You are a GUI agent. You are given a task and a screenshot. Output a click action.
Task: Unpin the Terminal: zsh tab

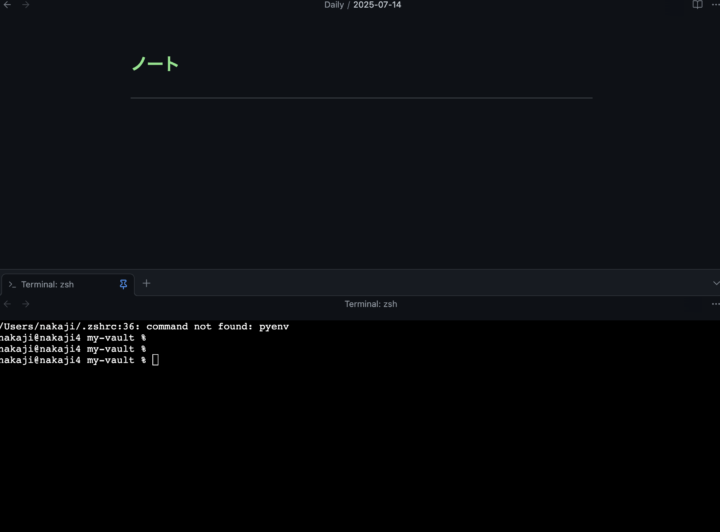click(123, 284)
